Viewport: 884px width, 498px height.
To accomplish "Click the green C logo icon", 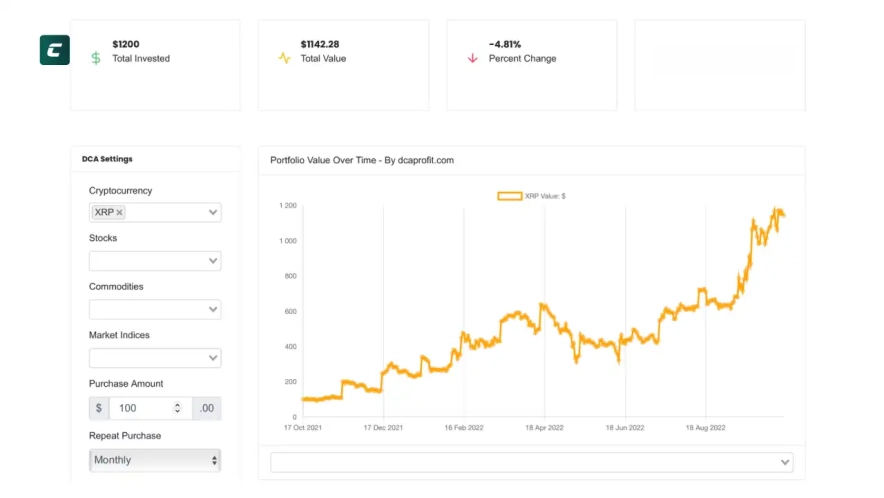I will [54, 50].
